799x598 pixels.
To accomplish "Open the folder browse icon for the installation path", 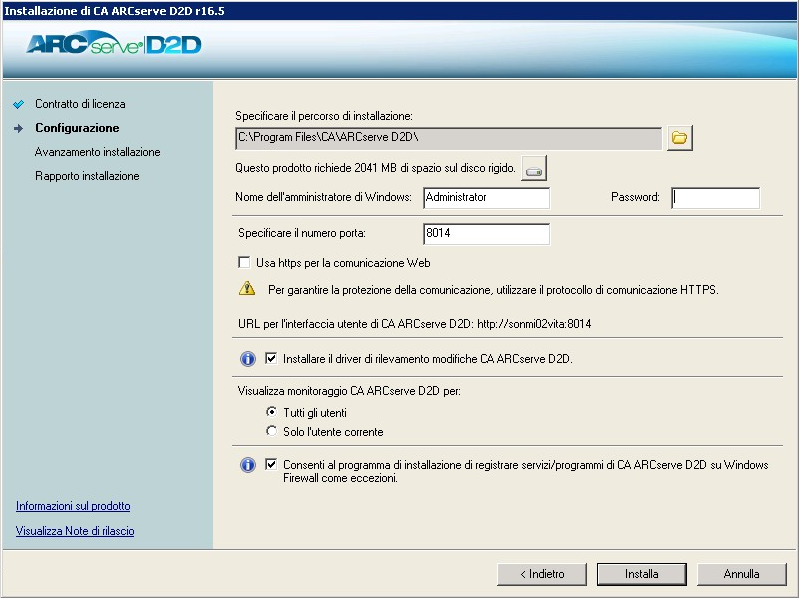I will [679, 138].
